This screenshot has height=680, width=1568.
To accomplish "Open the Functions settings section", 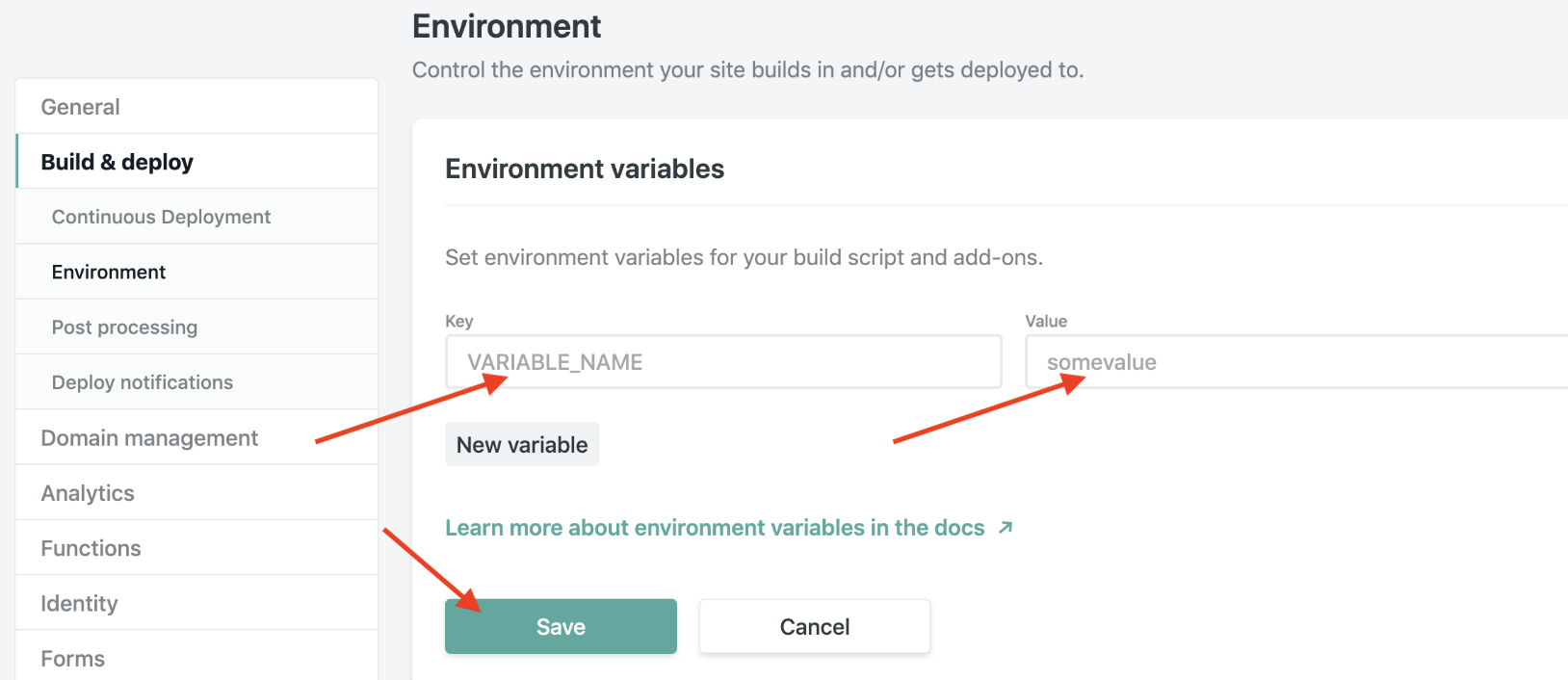I will pos(91,548).
